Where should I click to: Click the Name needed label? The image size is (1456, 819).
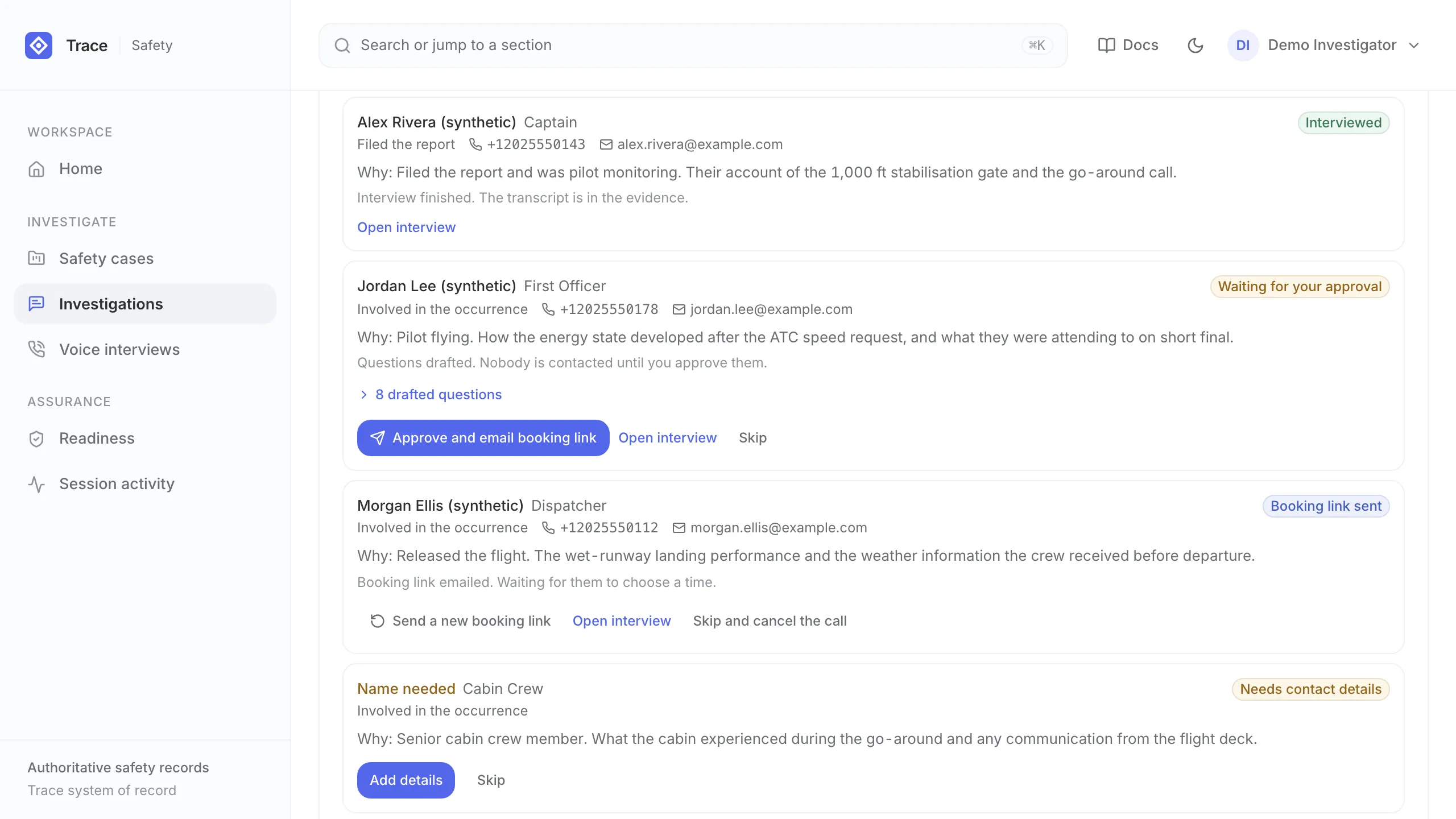pyautogui.click(x=406, y=689)
